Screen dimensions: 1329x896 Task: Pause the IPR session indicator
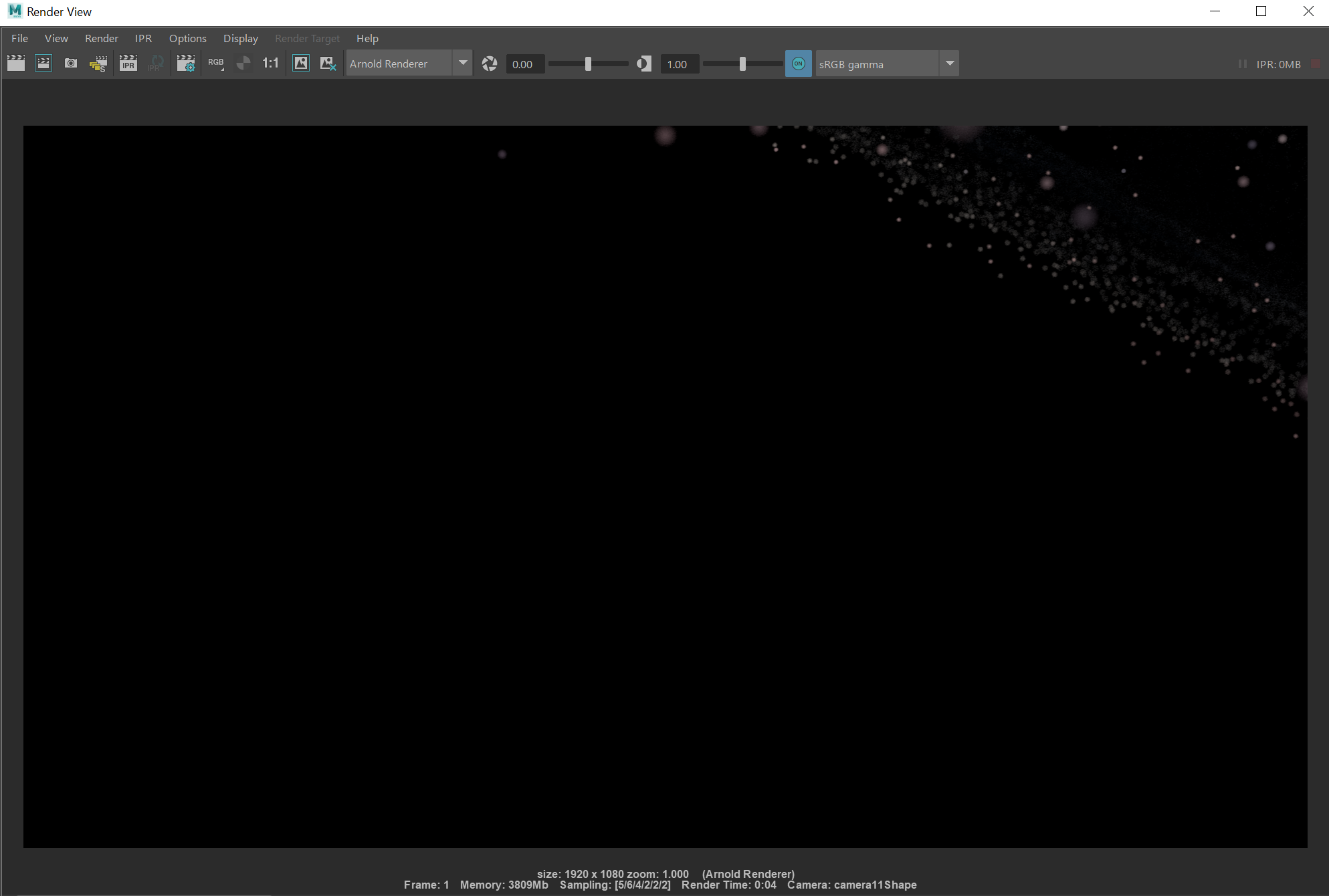click(1242, 64)
